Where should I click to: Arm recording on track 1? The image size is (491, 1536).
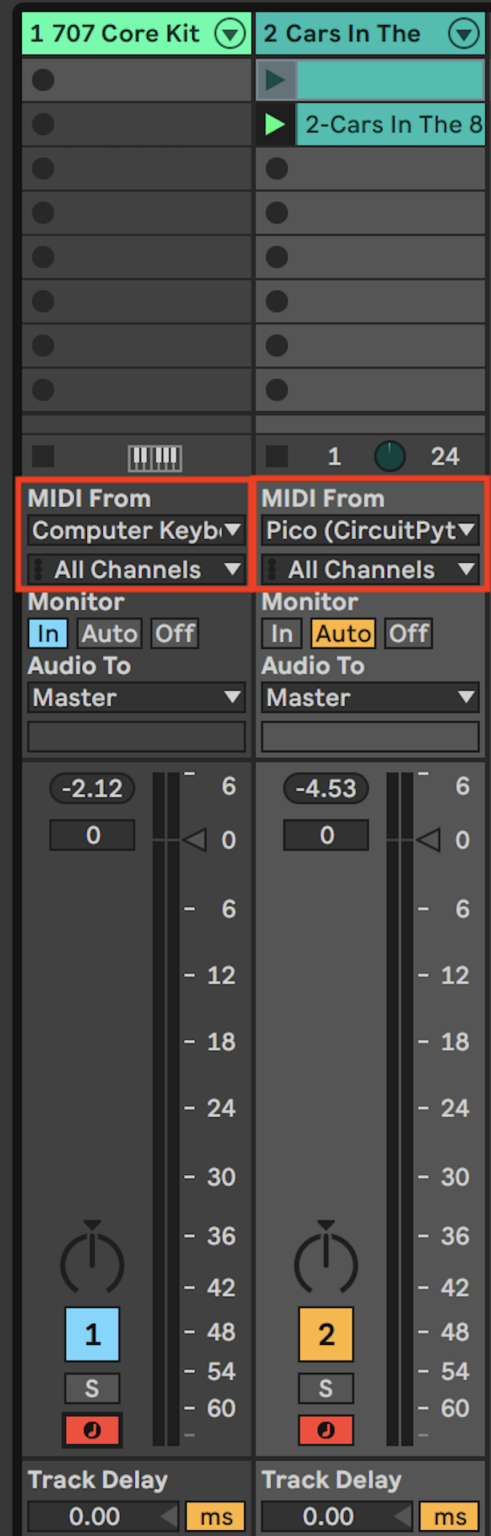(x=93, y=1430)
